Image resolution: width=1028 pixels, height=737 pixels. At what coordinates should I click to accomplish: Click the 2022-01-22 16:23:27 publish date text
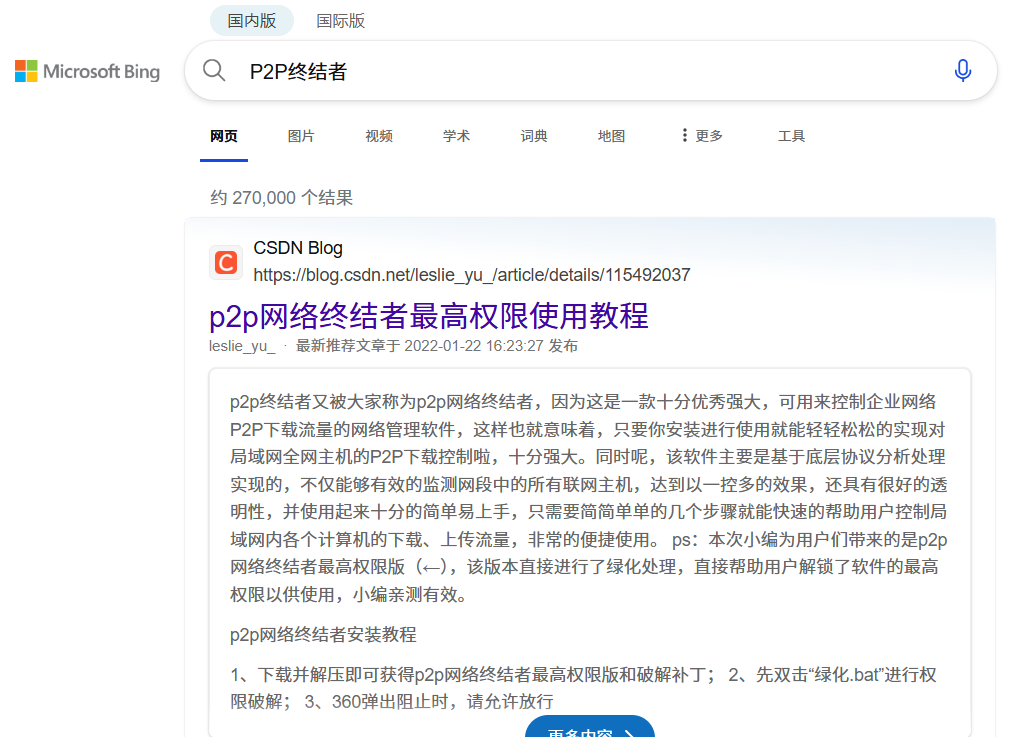[473, 346]
